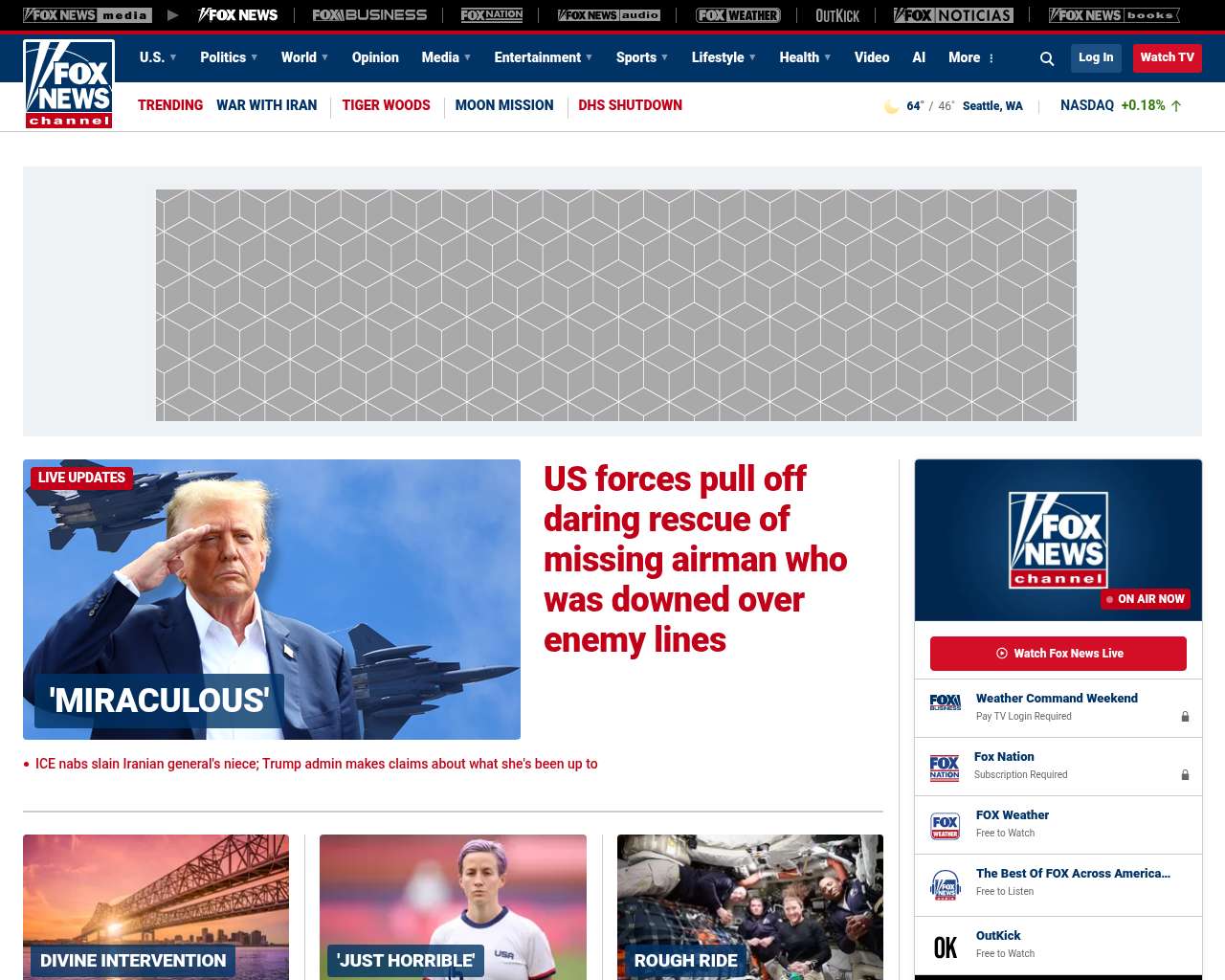Click the Fox Business icon in sidebar

[945, 702]
